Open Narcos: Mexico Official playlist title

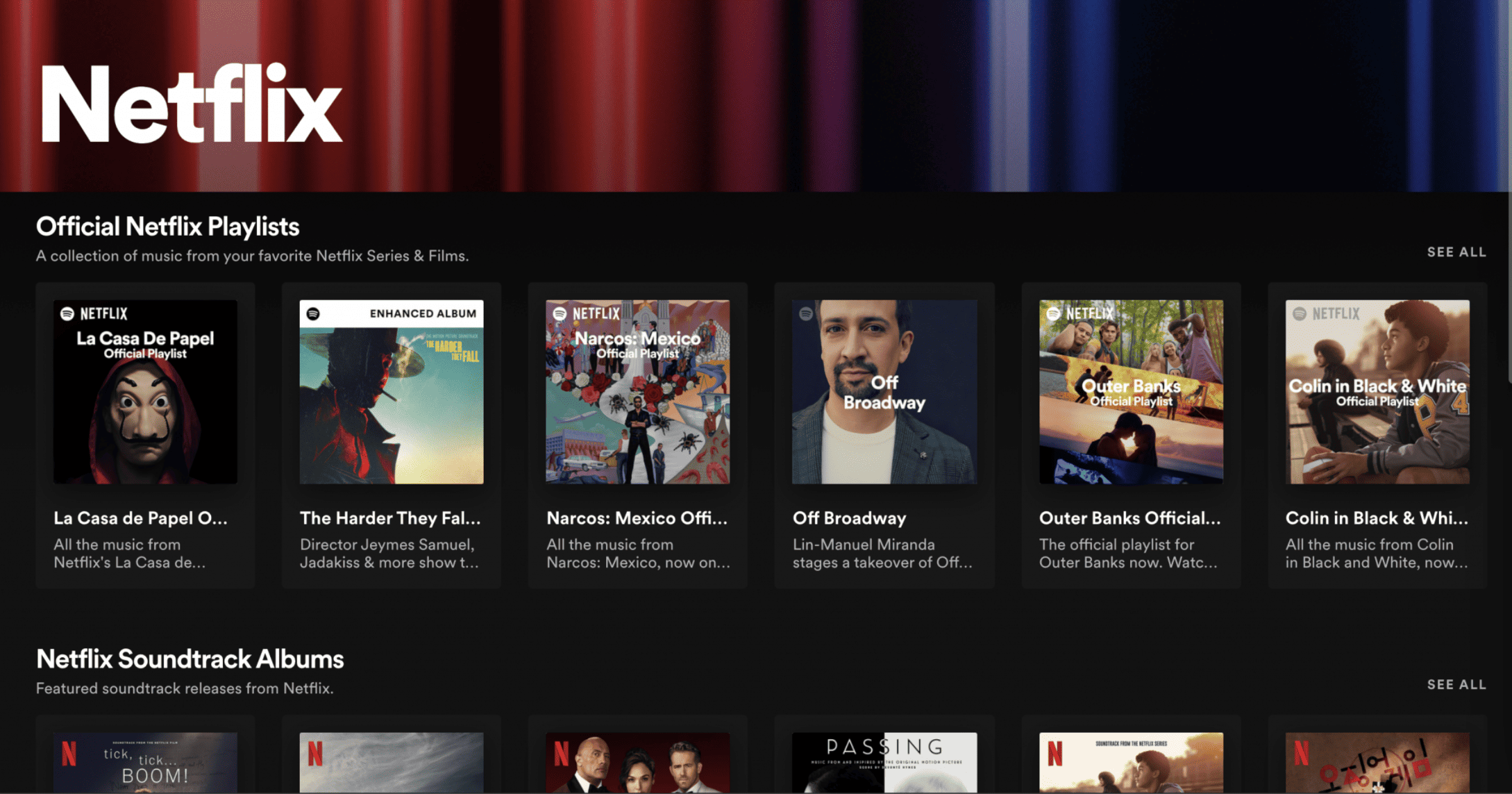tap(637, 519)
